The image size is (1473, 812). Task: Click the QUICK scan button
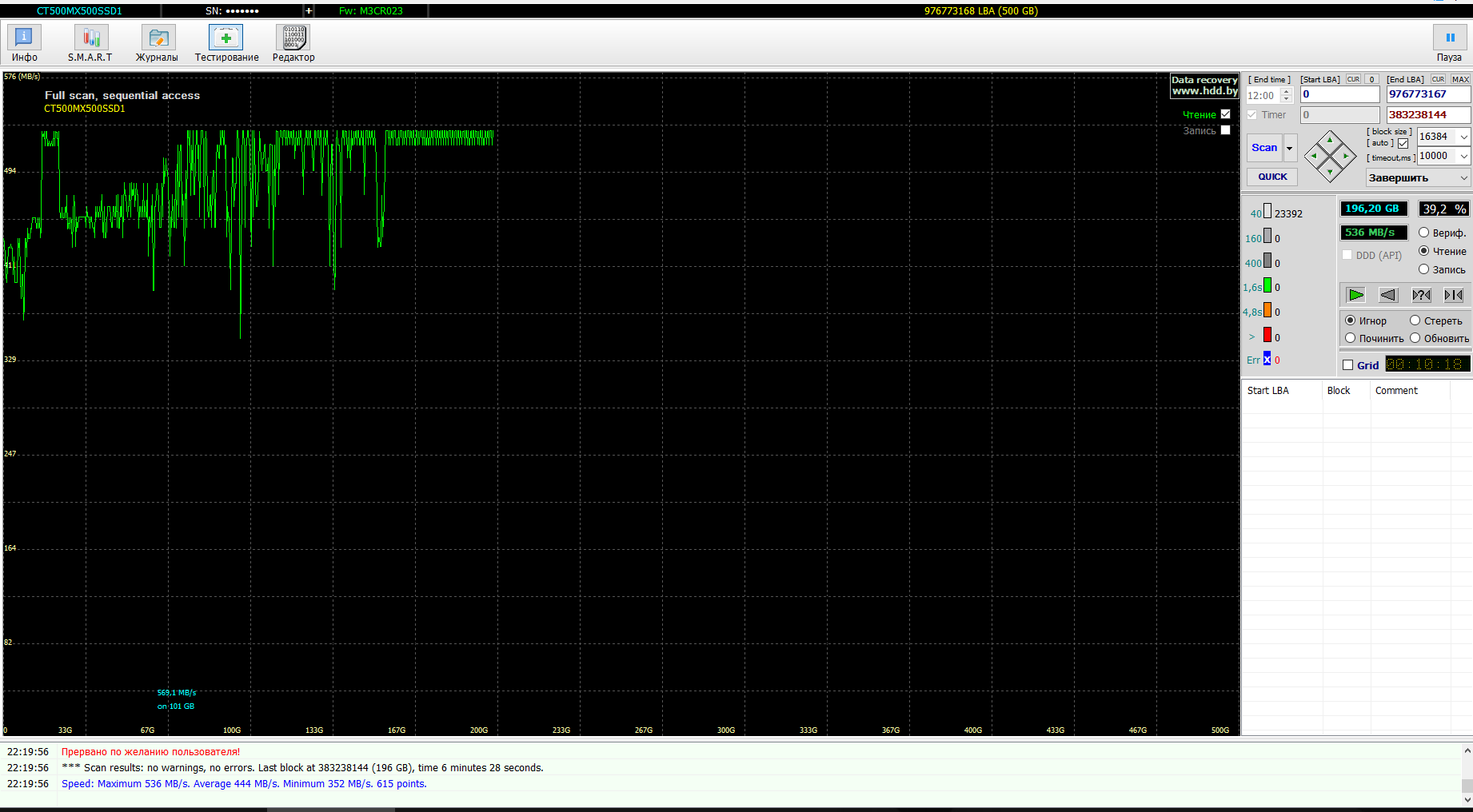point(1272,177)
